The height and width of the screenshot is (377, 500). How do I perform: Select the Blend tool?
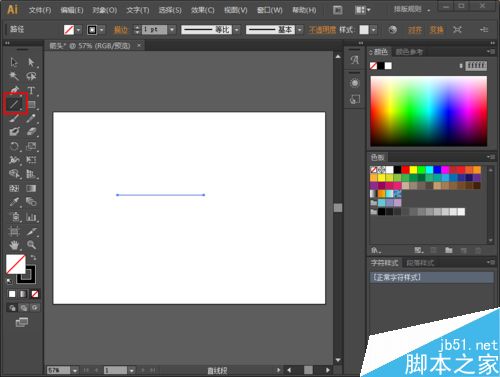pos(31,202)
